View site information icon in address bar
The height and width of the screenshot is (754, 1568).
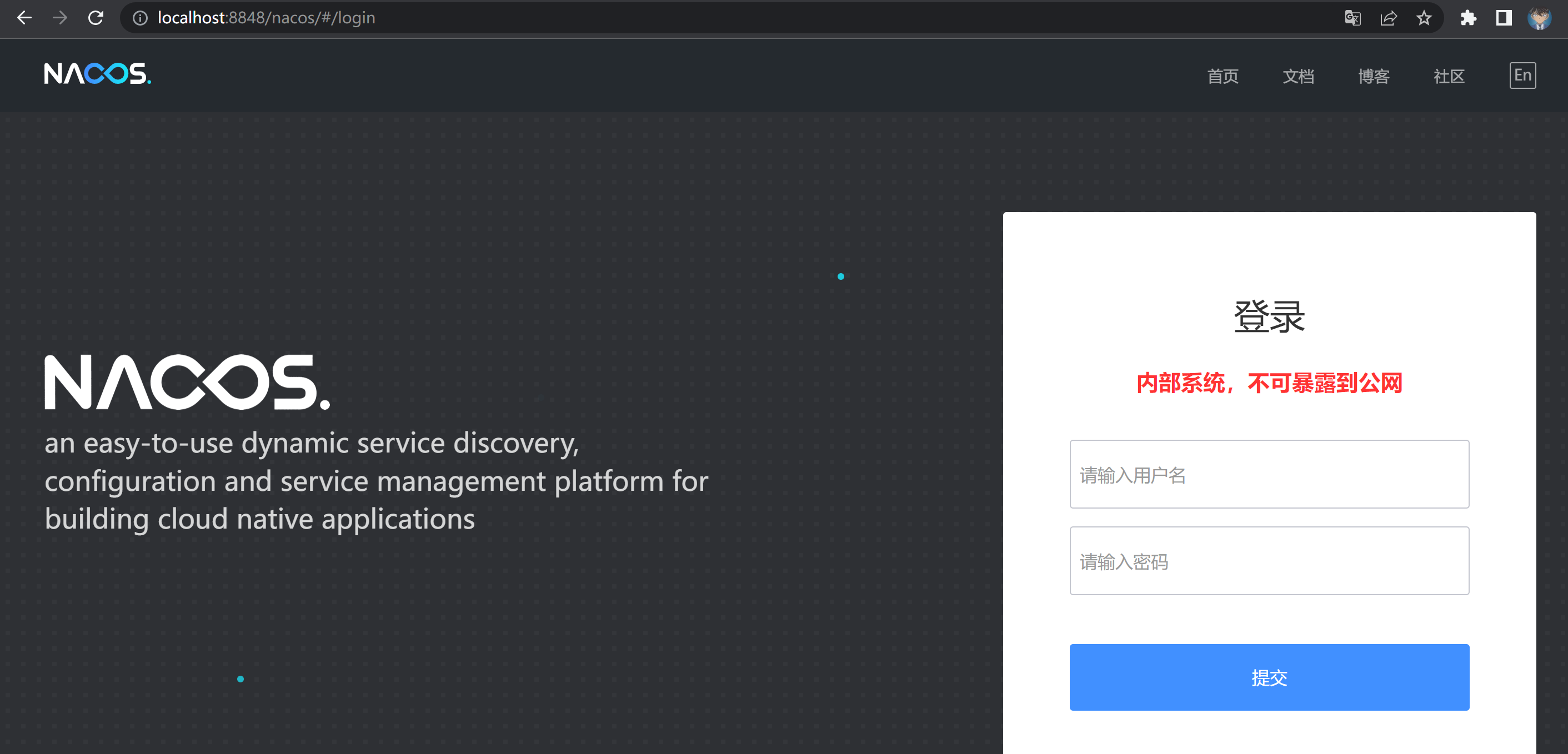[140, 18]
